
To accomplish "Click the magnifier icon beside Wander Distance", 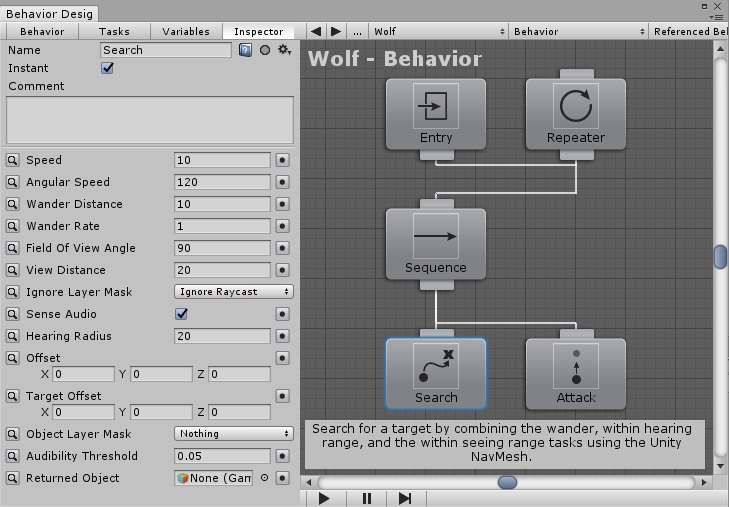I will [13, 204].
